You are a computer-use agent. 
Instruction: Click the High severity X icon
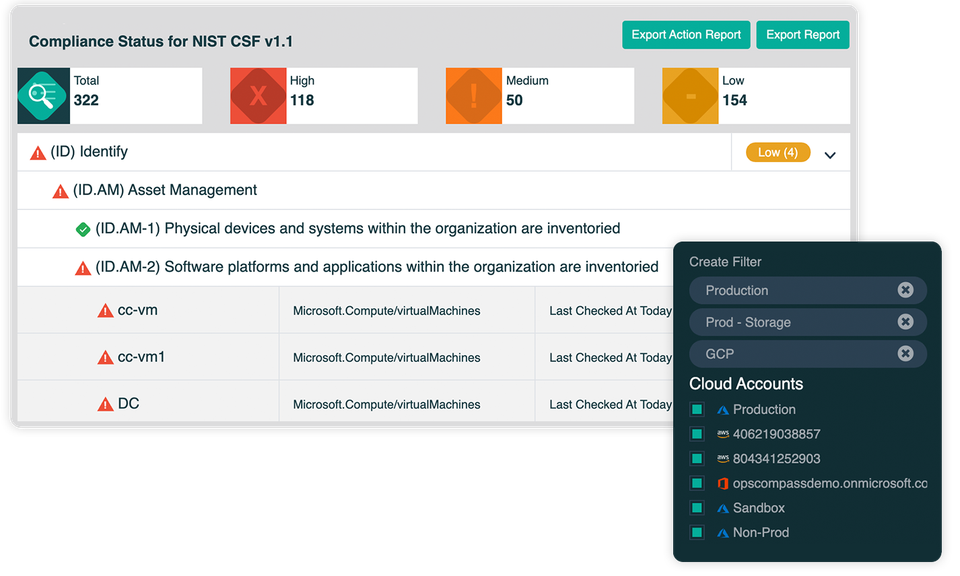pyautogui.click(x=258, y=96)
